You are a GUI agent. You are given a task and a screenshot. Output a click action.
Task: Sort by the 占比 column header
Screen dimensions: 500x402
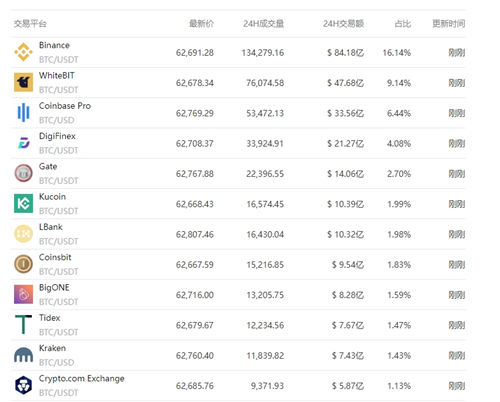(403, 24)
